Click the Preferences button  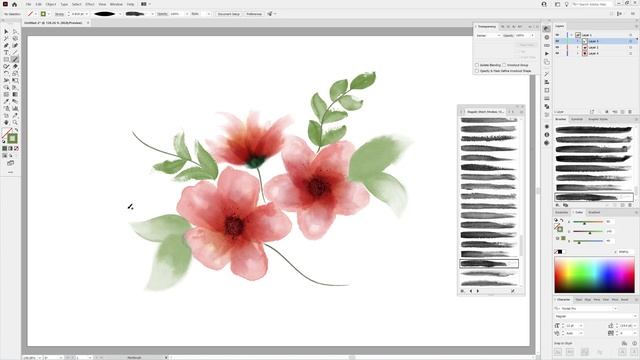pyautogui.click(x=254, y=14)
